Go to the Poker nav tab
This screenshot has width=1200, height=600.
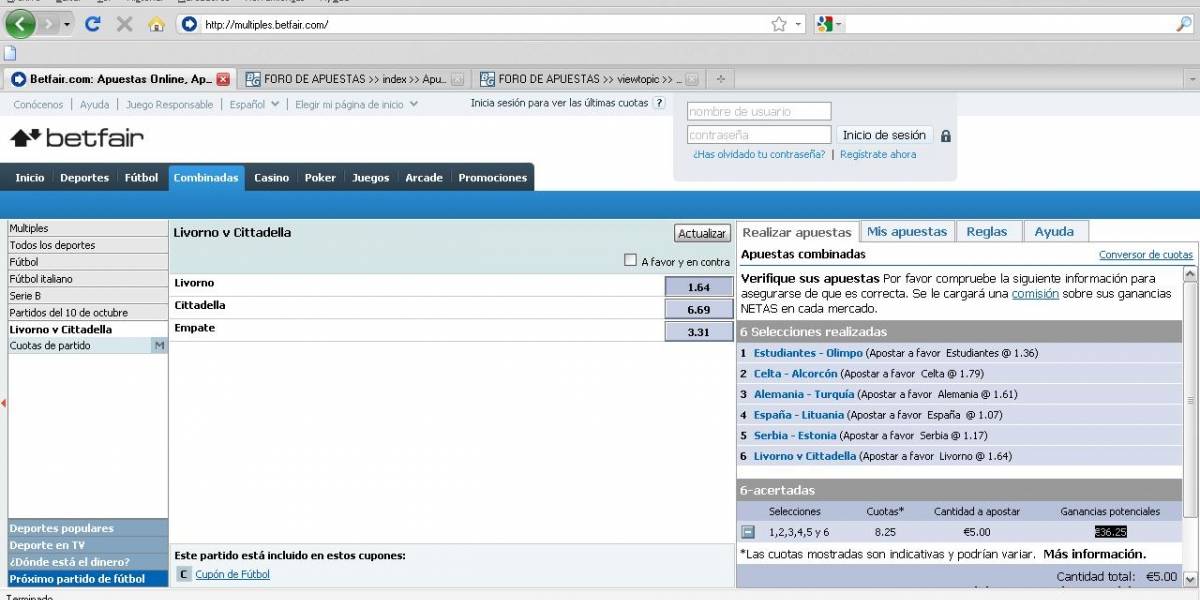click(x=320, y=178)
